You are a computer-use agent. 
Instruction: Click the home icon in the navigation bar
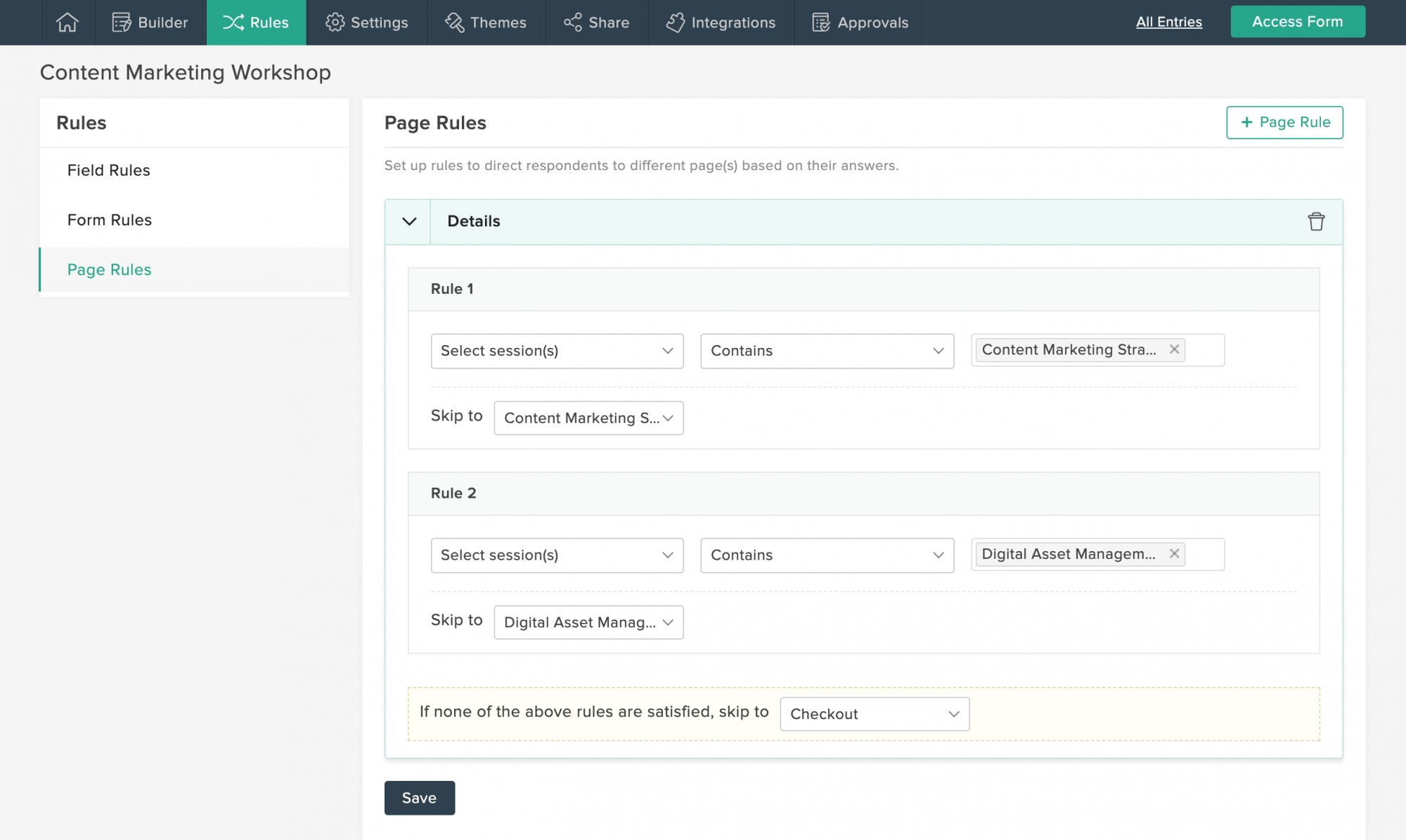(x=67, y=22)
